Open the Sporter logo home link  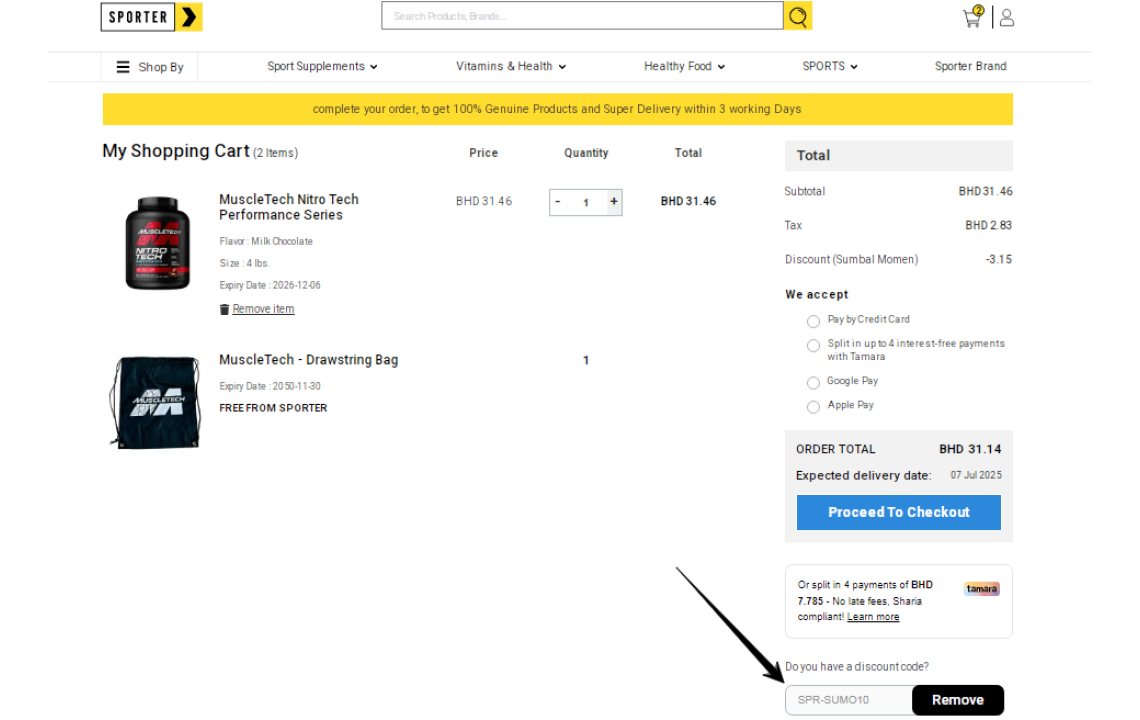151,17
